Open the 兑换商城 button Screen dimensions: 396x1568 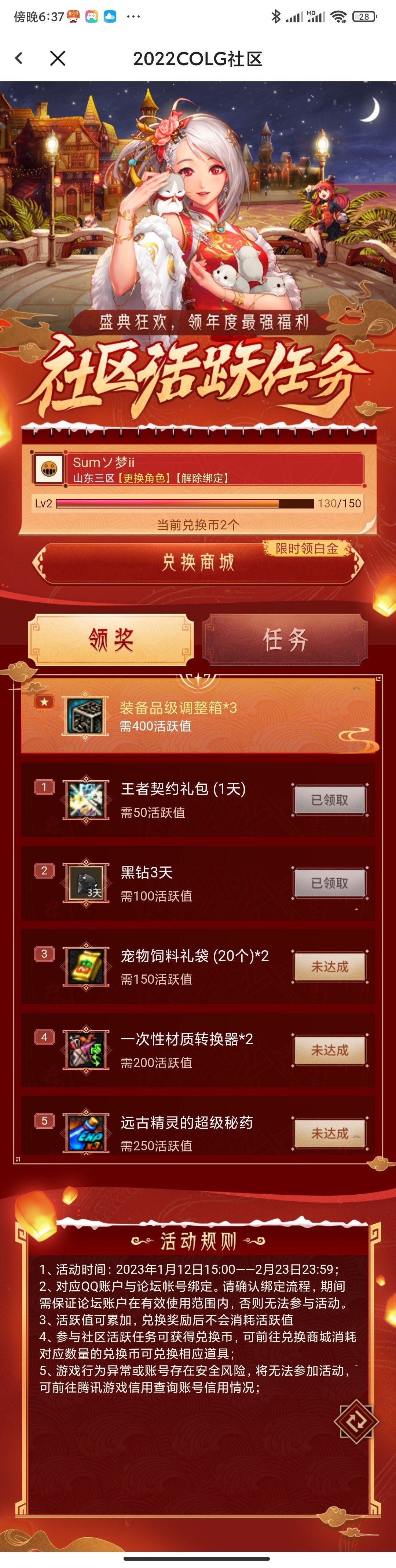[x=198, y=562]
